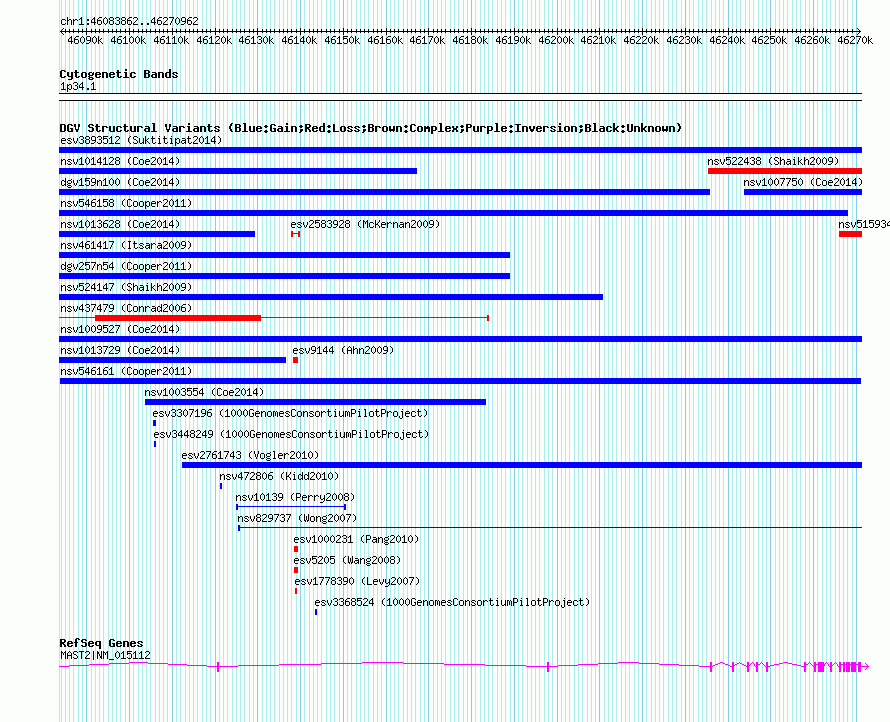This screenshot has height=722, width=890.
Task: Open variant esv3893512 (Suktitipat2014) label
Action: (141, 140)
